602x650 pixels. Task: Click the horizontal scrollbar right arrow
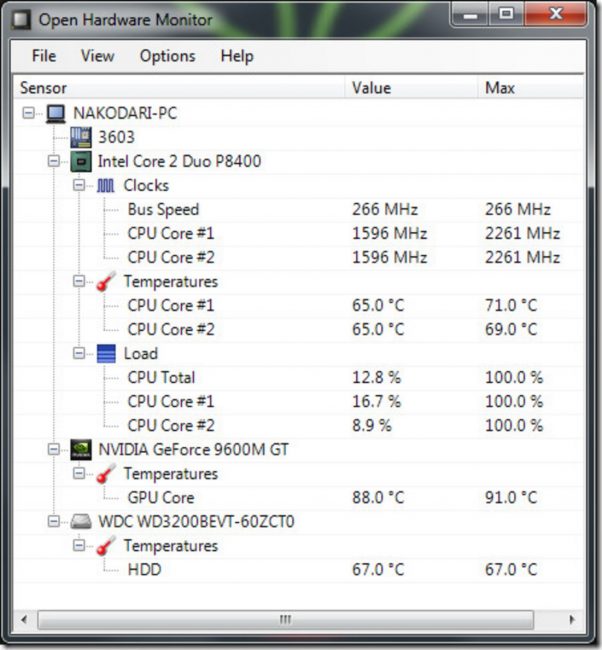(572, 620)
